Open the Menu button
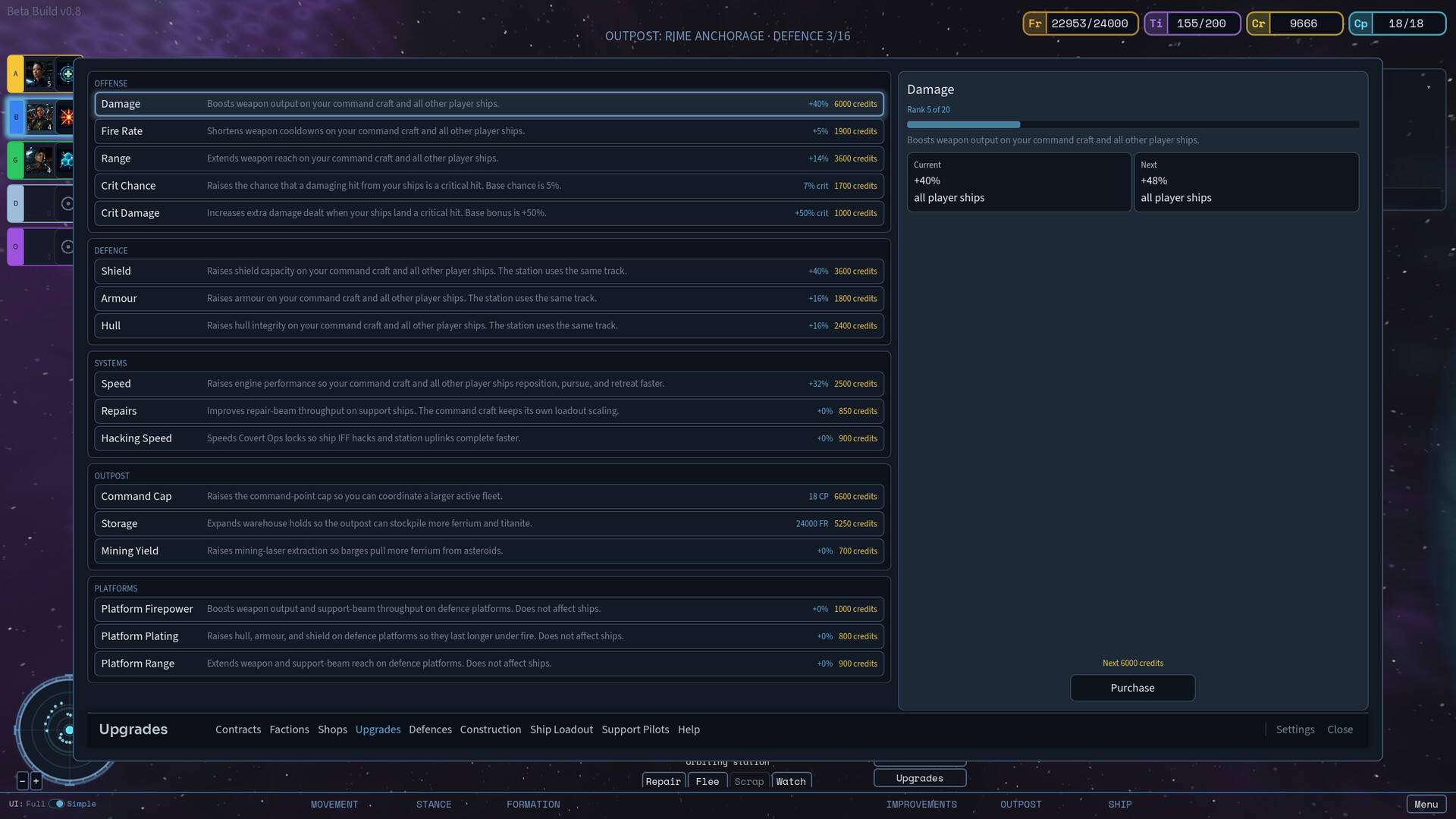The height and width of the screenshot is (819, 1456). (1426, 804)
